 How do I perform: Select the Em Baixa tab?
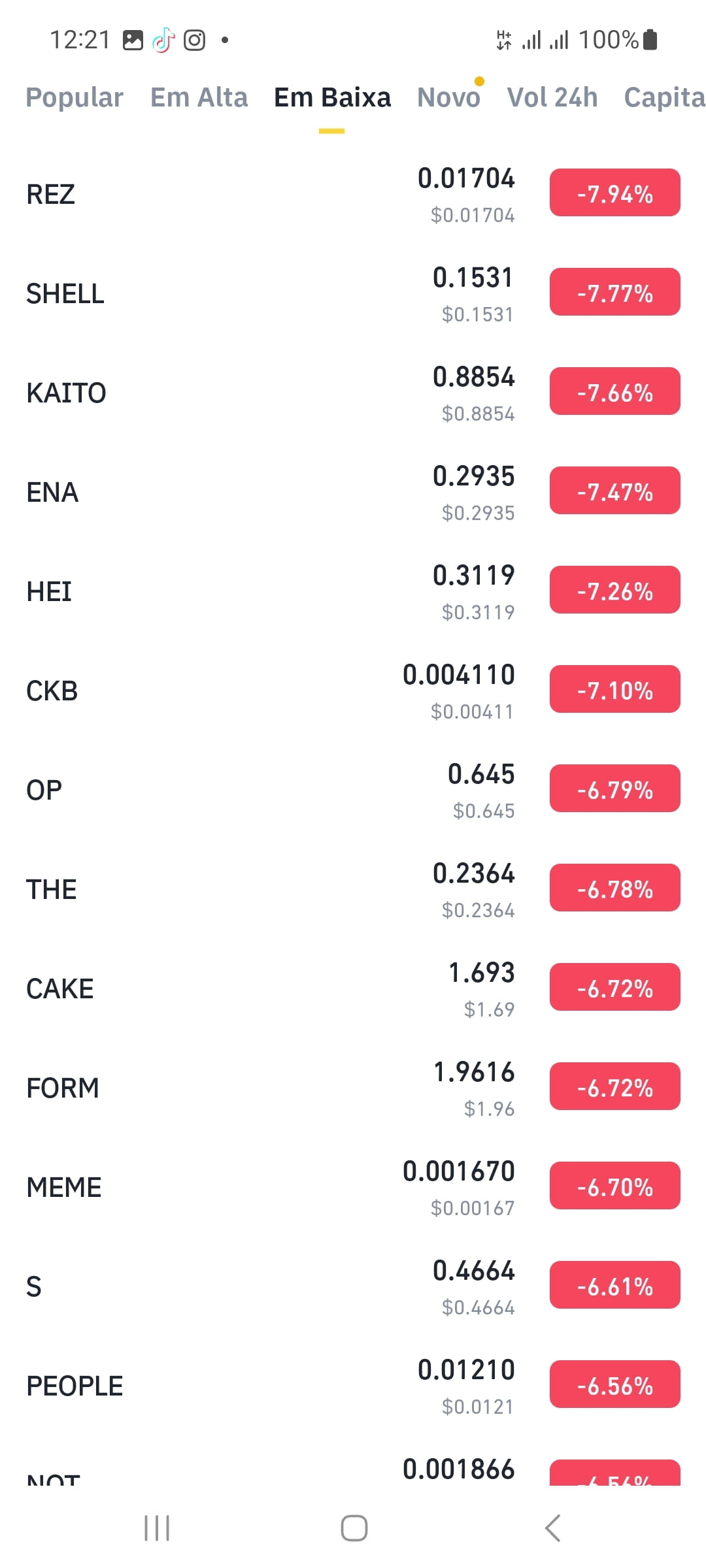pos(332,97)
